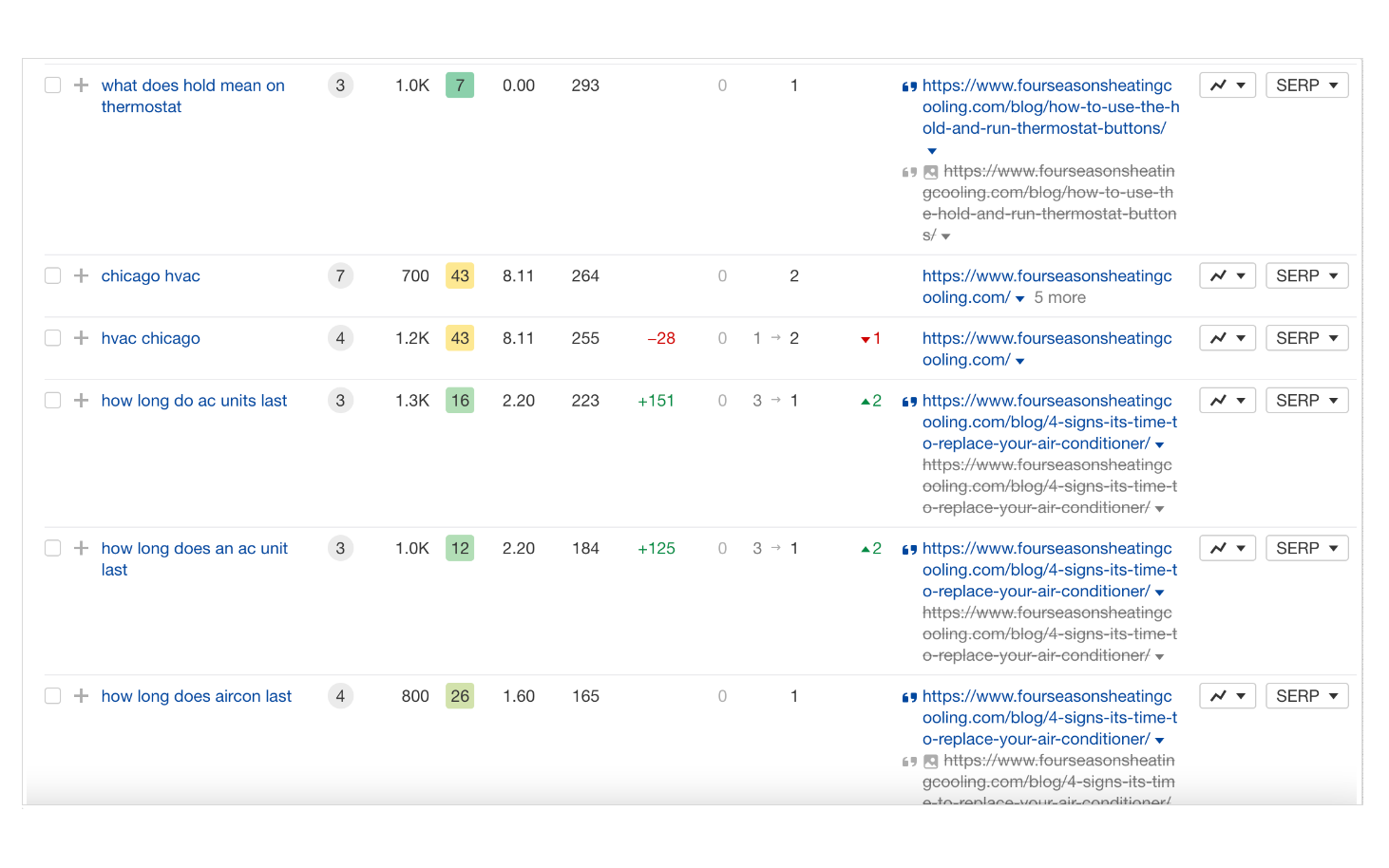
Task: Click the volume value 1.3K
Action: [x=412, y=401]
